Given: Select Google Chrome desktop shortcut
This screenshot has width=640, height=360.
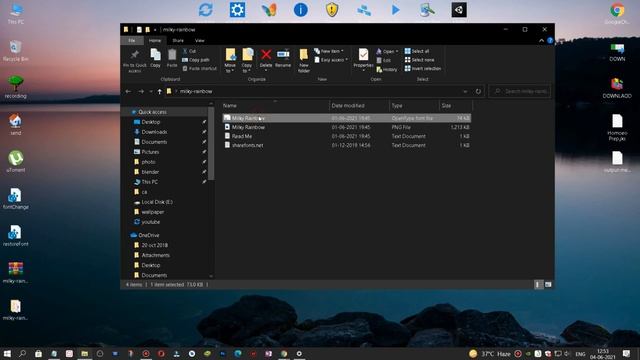Looking at the screenshot, I should 617,13.
